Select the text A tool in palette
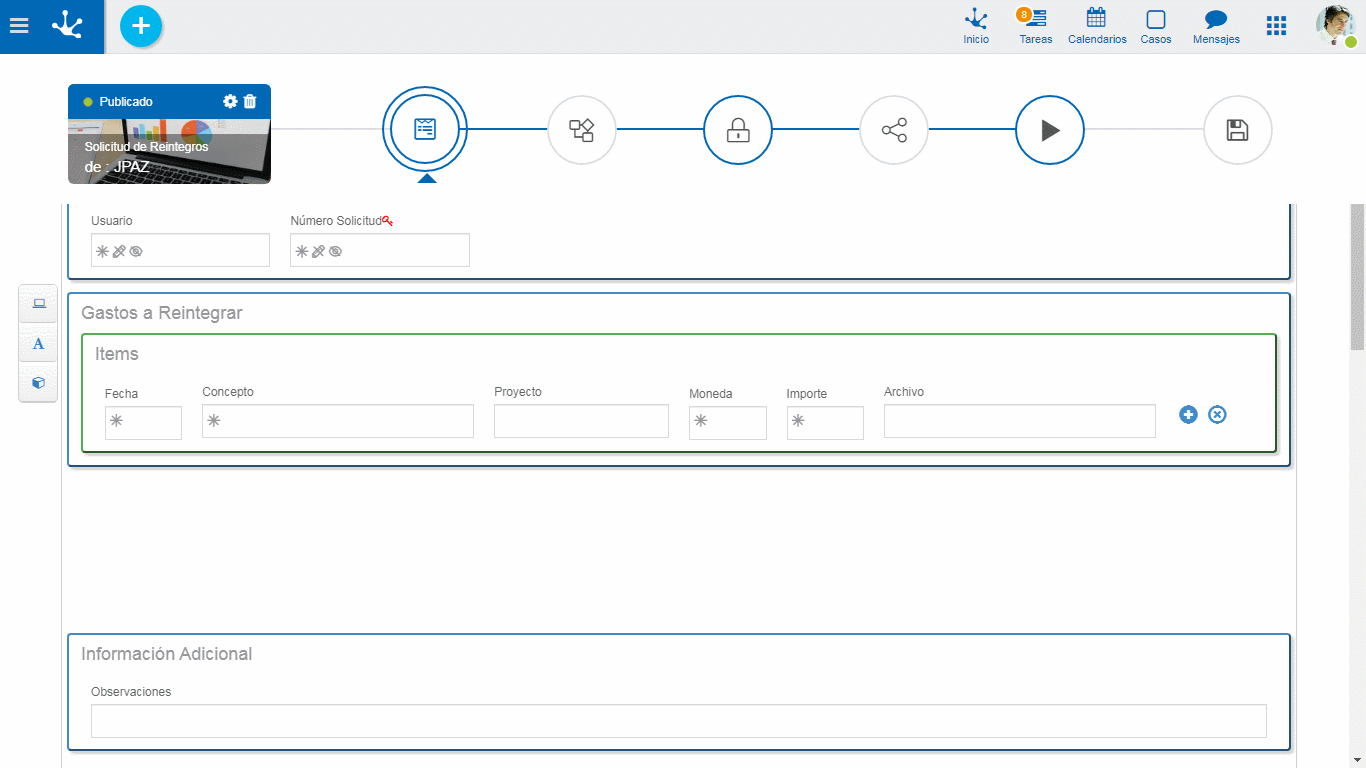The width and height of the screenshot is (1366, 768). point(39,343)
